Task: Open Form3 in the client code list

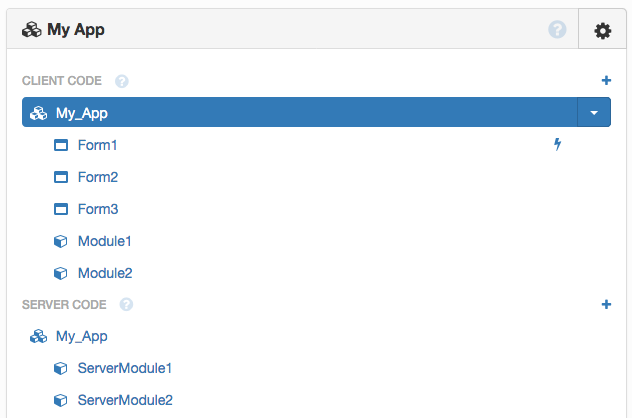Action: (98, 209)
